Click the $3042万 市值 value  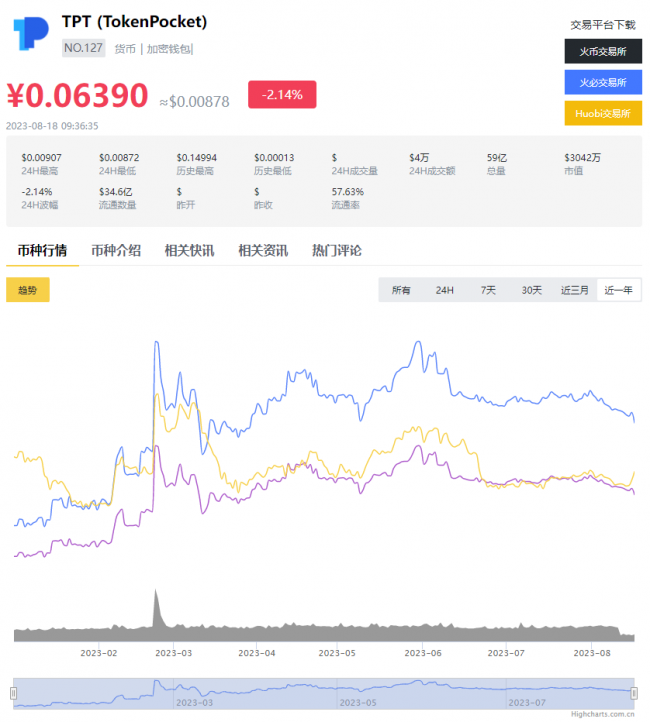coord(582,157)
